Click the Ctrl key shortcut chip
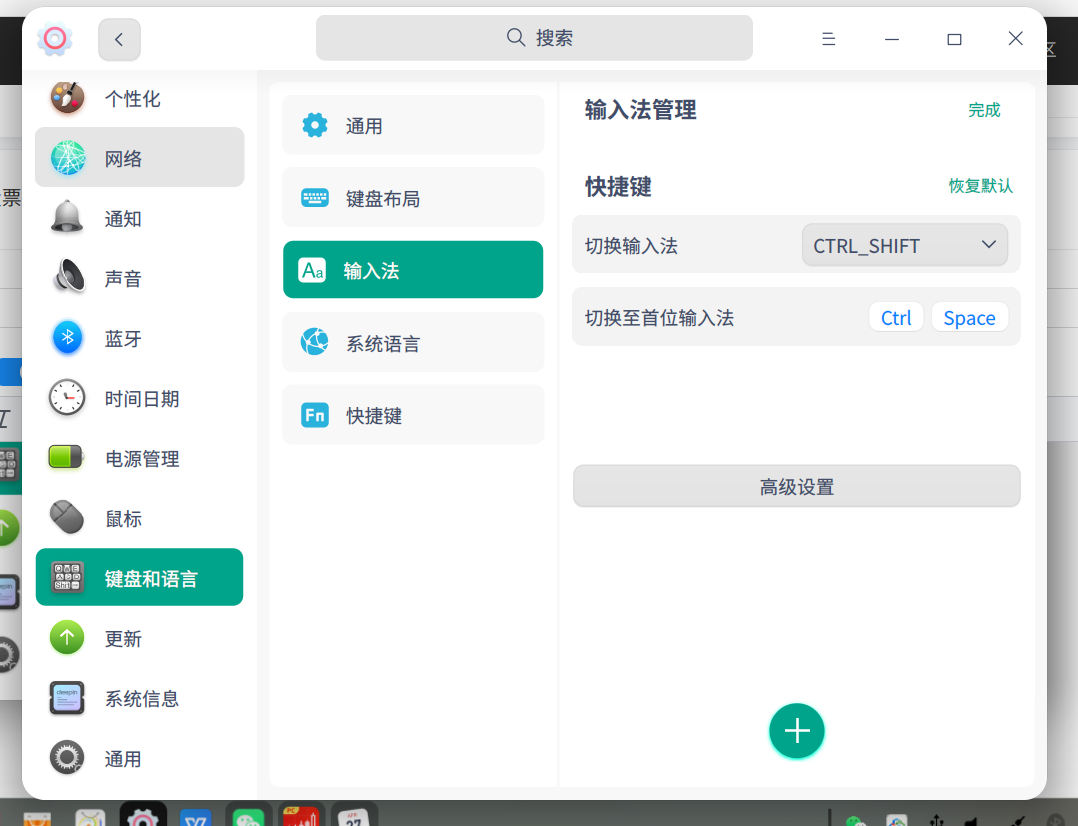 [896, 318]
